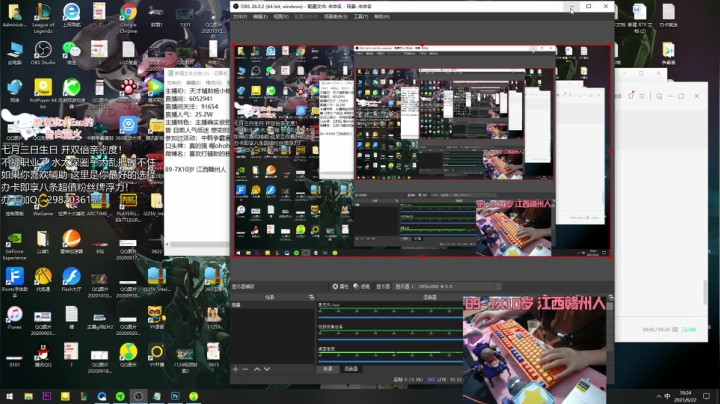Open the display 显示器 1 dropdown in OBS
Screen dimensions: 720x404
pos(448,286)
